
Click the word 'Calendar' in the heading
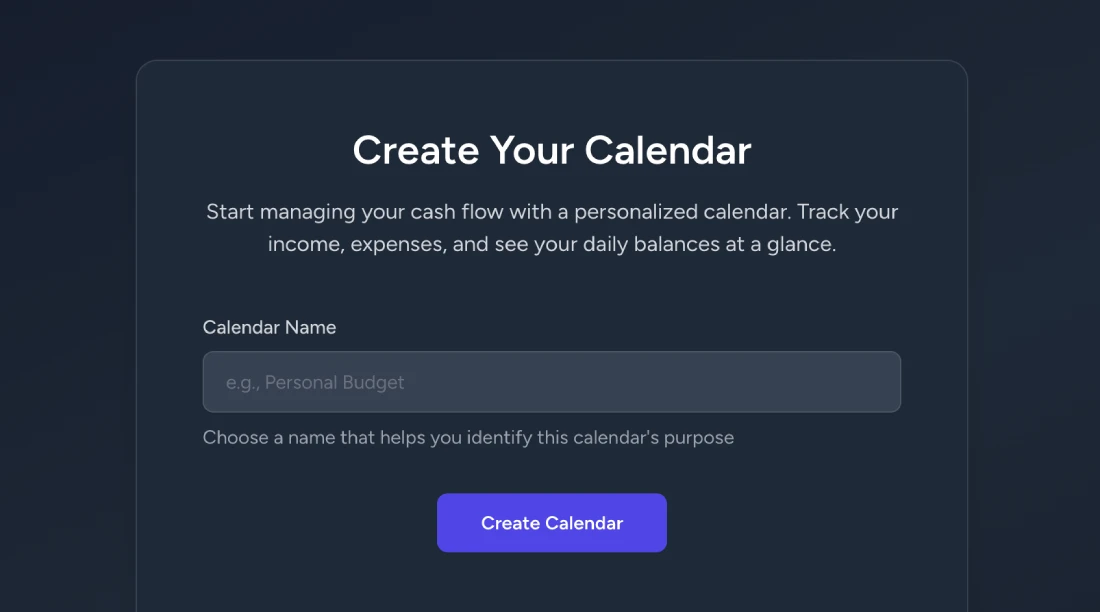tap(666, 150)
